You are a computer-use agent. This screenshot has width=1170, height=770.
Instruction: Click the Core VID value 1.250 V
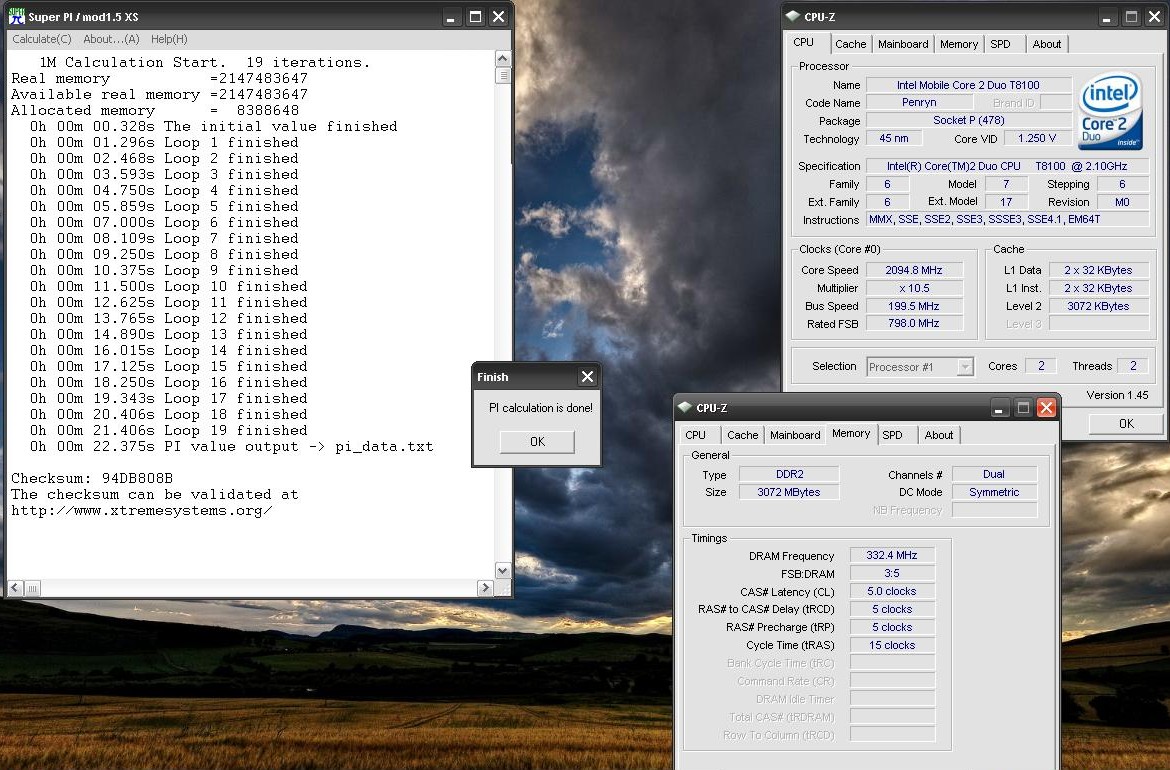click(1037, 138)
